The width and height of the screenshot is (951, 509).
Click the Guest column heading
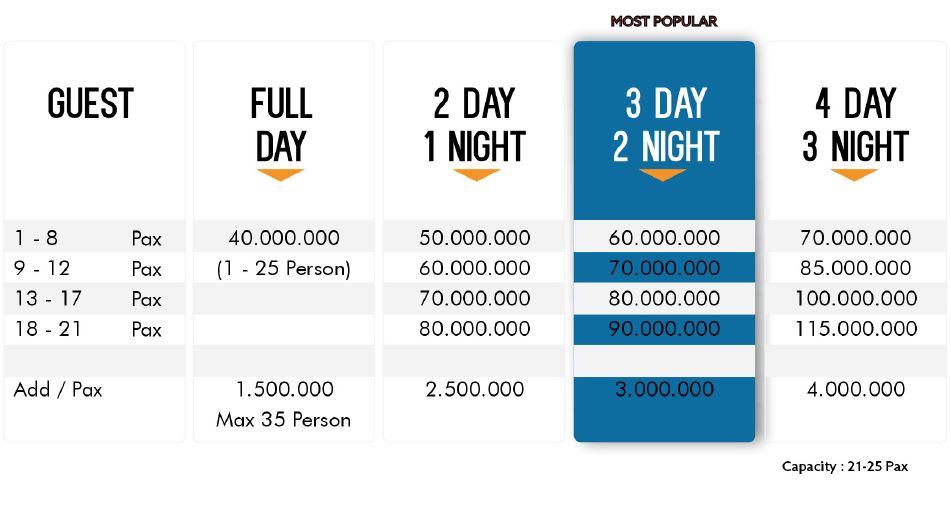click(x=90, y=104)
